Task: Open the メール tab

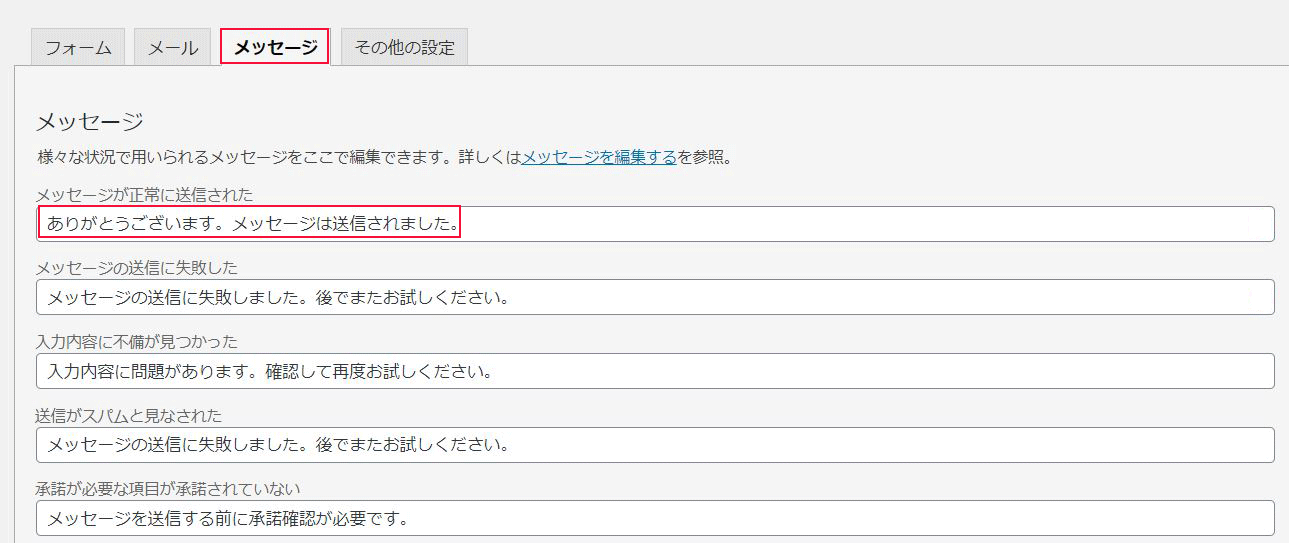Action: point(172,47)
